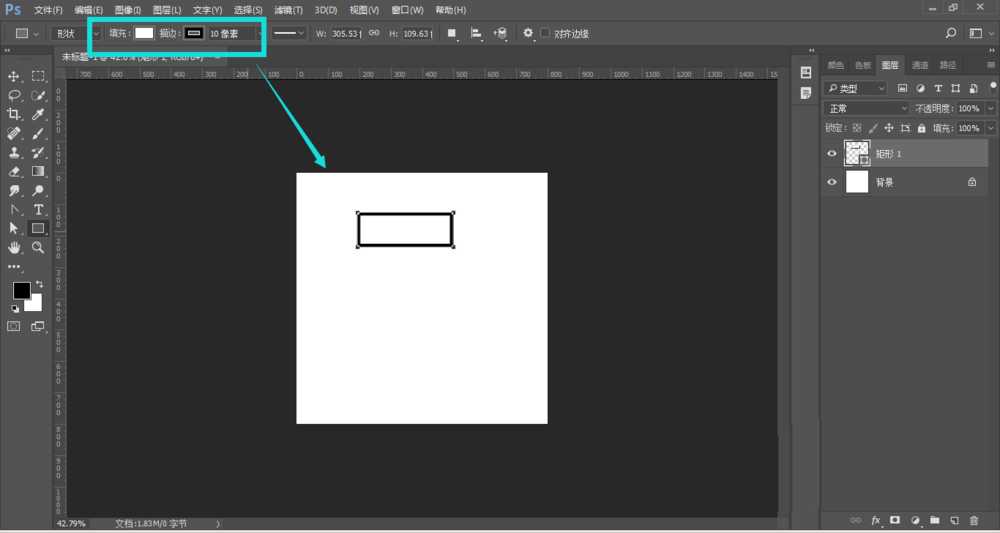Click the add layer style fx icon
The width and height of the screenshot is (1000, 533).
pos(876,520)
